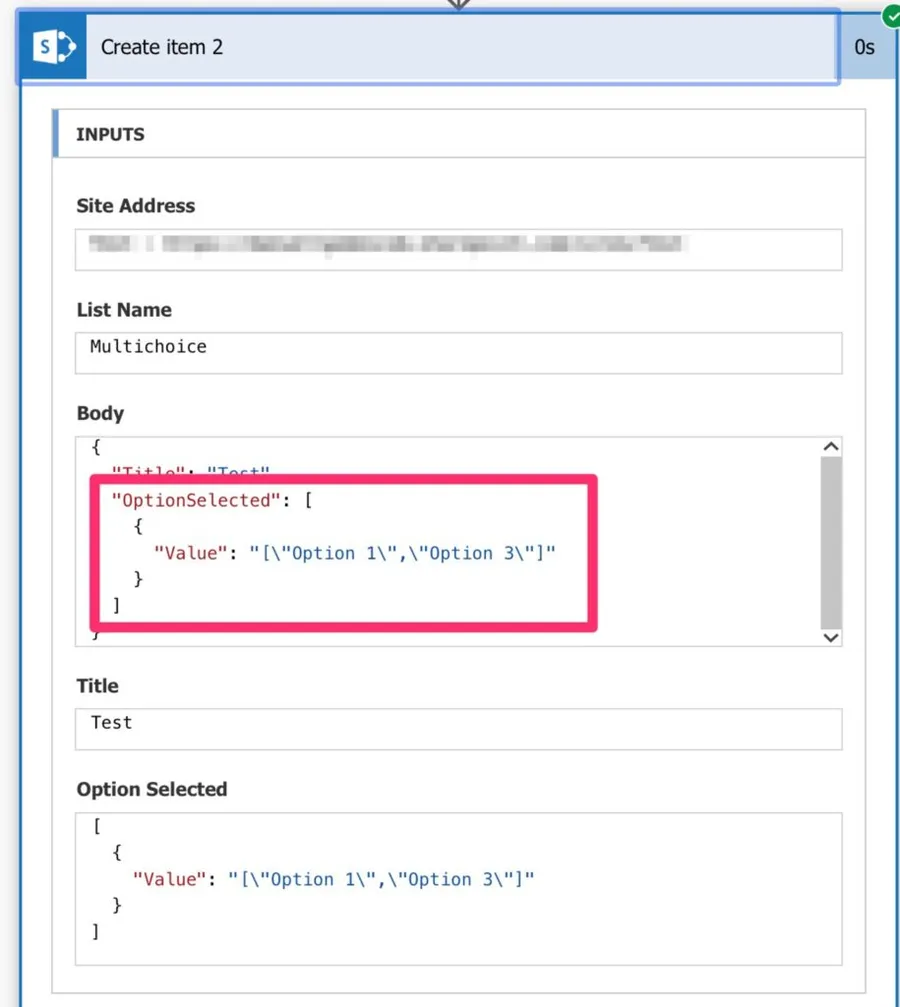The width and height of the screenshot is (900, 1007).
Task: Click the 0s duration label
Action: (x=864, y=47)
